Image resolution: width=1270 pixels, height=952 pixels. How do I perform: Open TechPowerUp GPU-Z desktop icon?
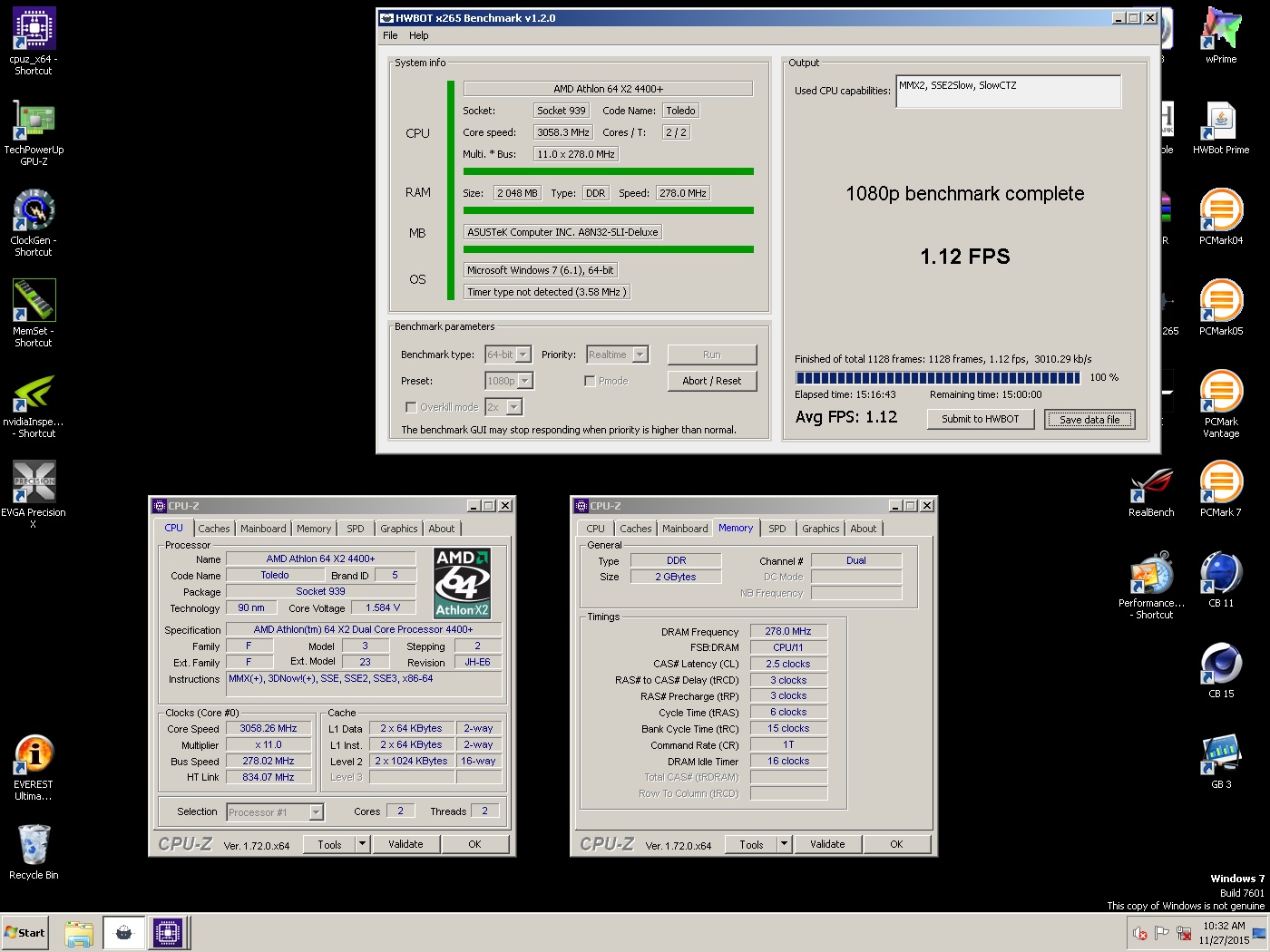[34, 131]
